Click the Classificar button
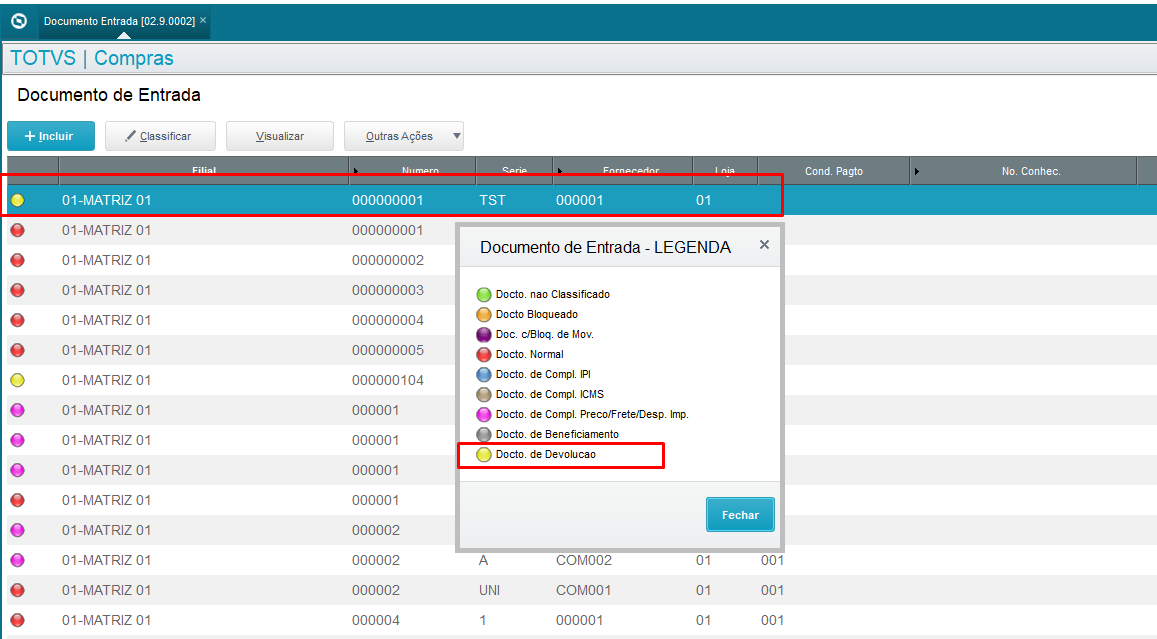This screenshot has width=1157, height=639. pyautogui.click(x=160, y=136)
